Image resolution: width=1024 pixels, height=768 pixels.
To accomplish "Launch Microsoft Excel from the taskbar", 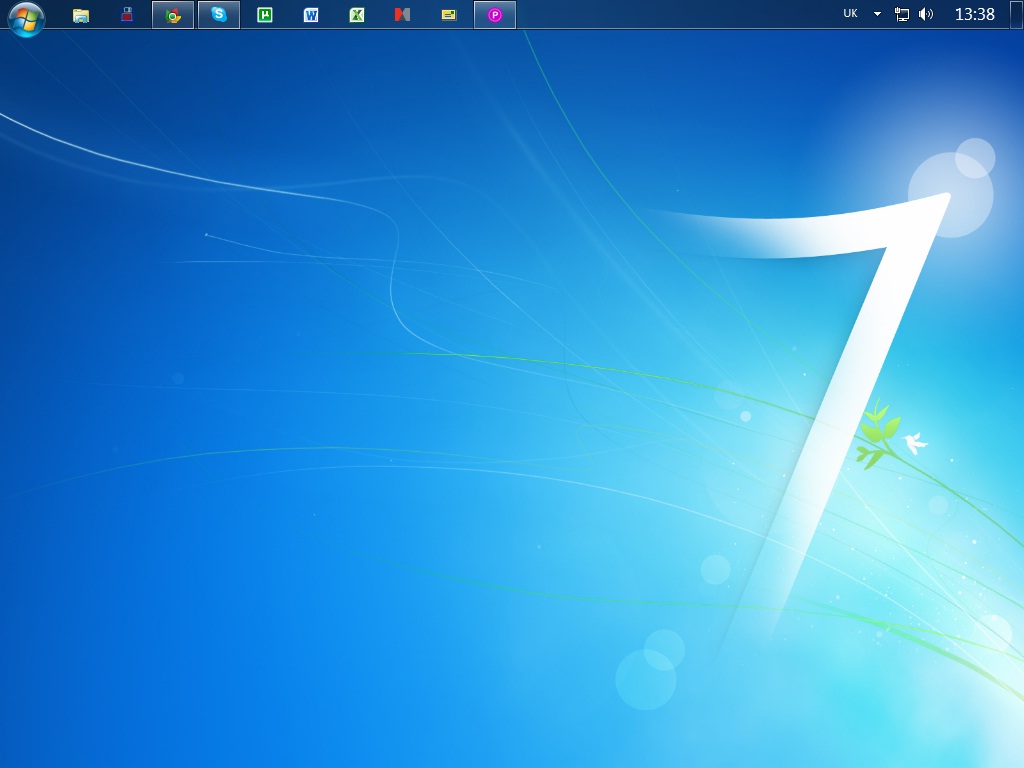I will 357,15.
